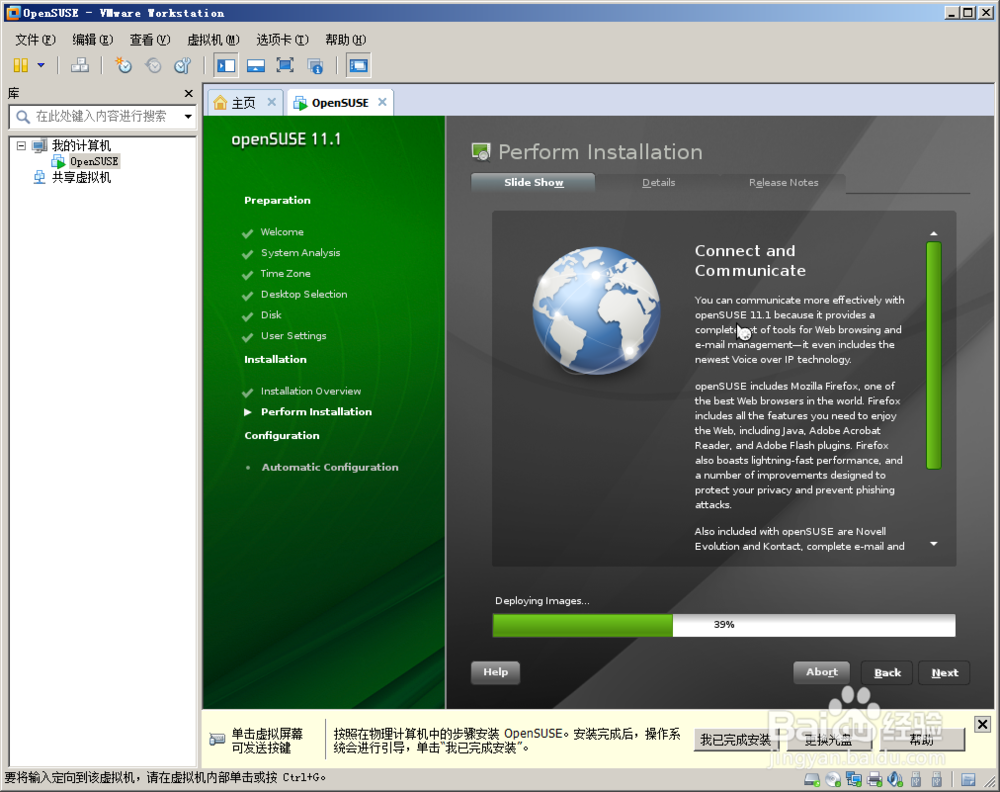Click the Deploying Images status text
This screenshot has height=792, width=1000.
(542, 601)
